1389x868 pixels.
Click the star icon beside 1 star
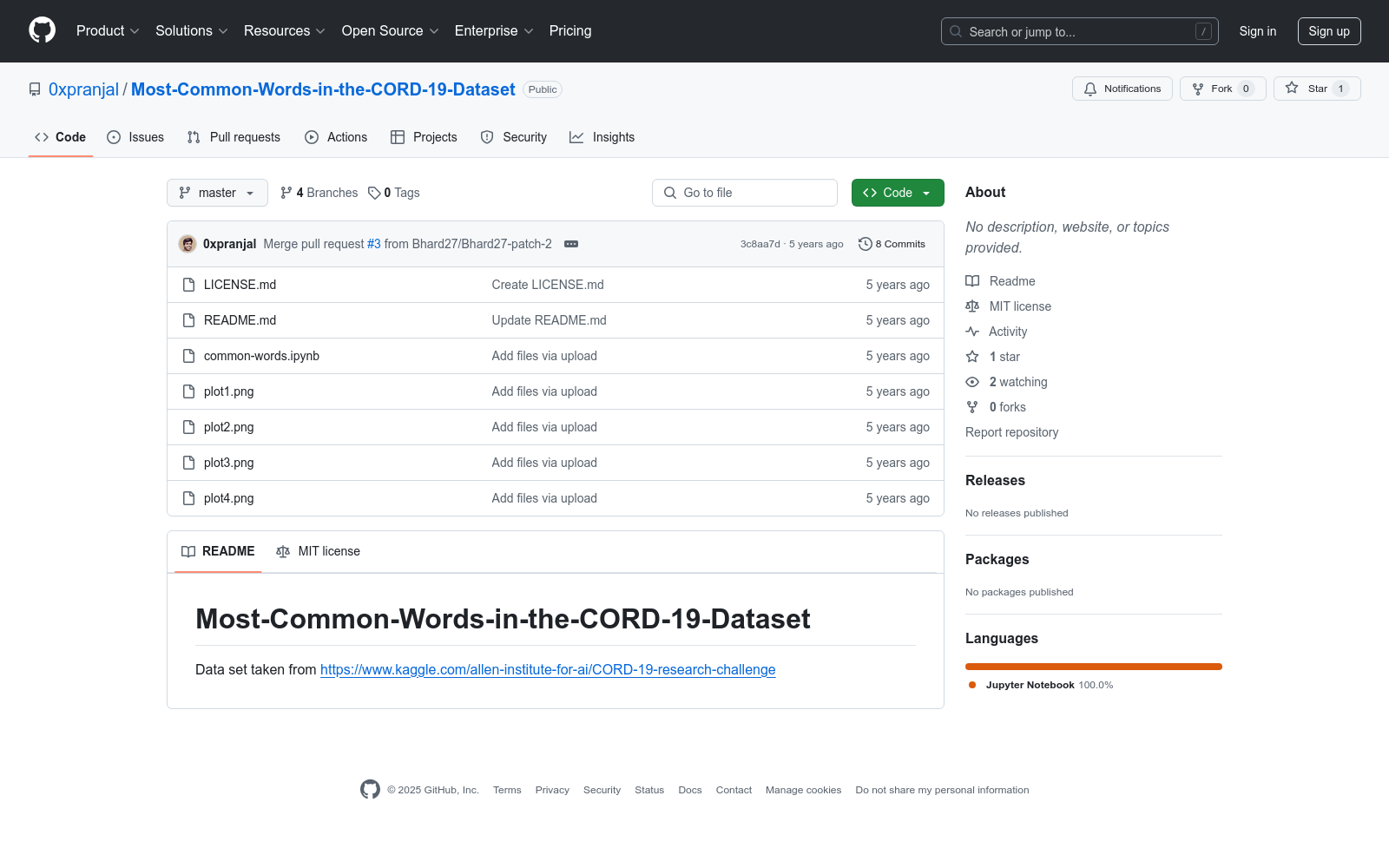[972, 357]
